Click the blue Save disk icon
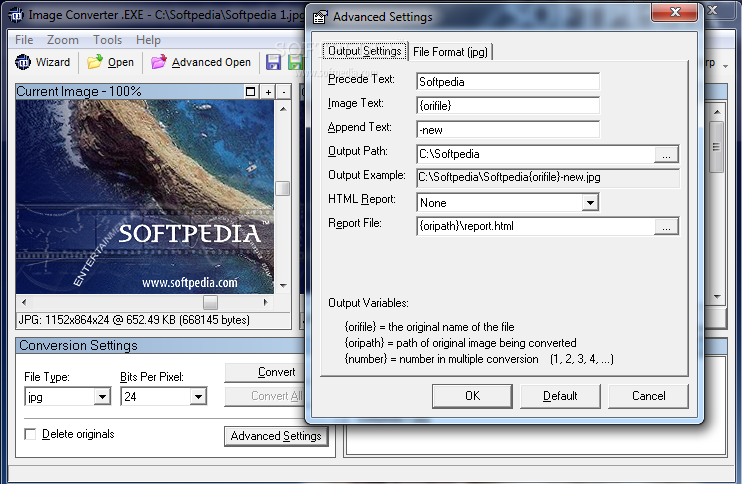 point(274,62)
